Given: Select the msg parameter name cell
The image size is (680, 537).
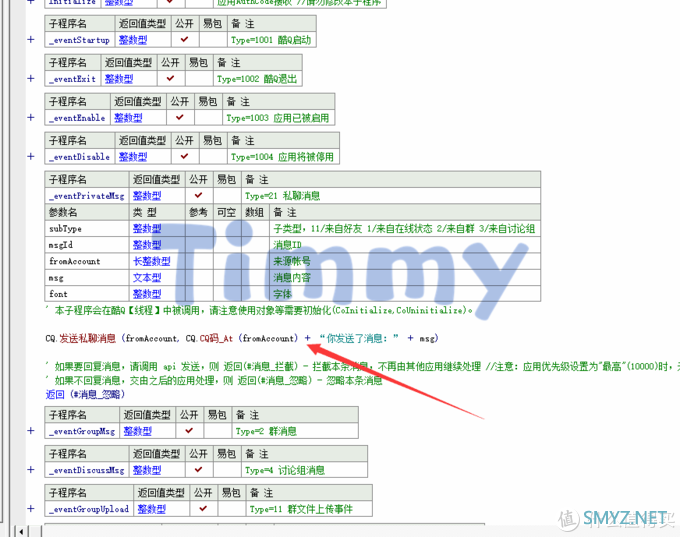Looking at the screenshot, I should click(x=87, y=278).
